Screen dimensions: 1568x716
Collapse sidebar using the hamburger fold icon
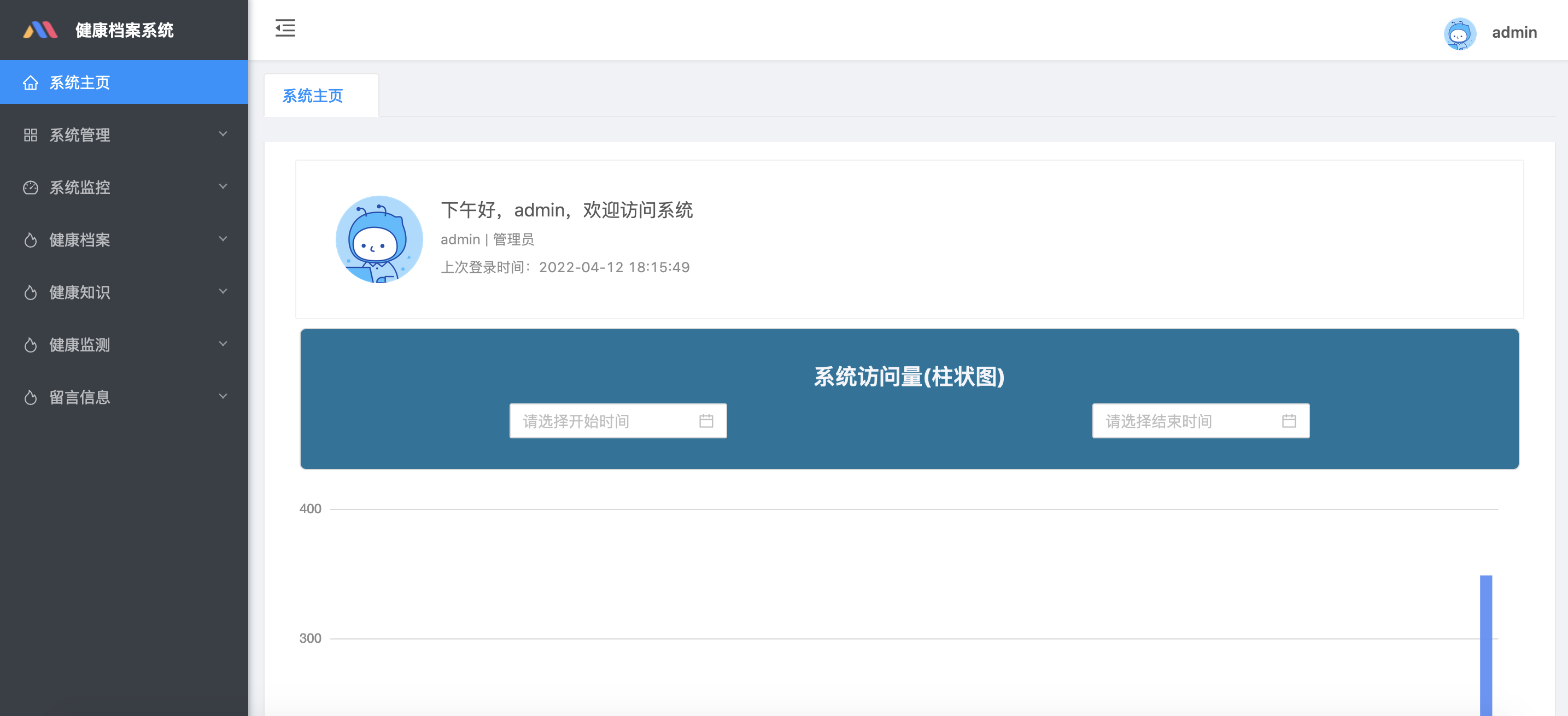(x=285, y=28)
